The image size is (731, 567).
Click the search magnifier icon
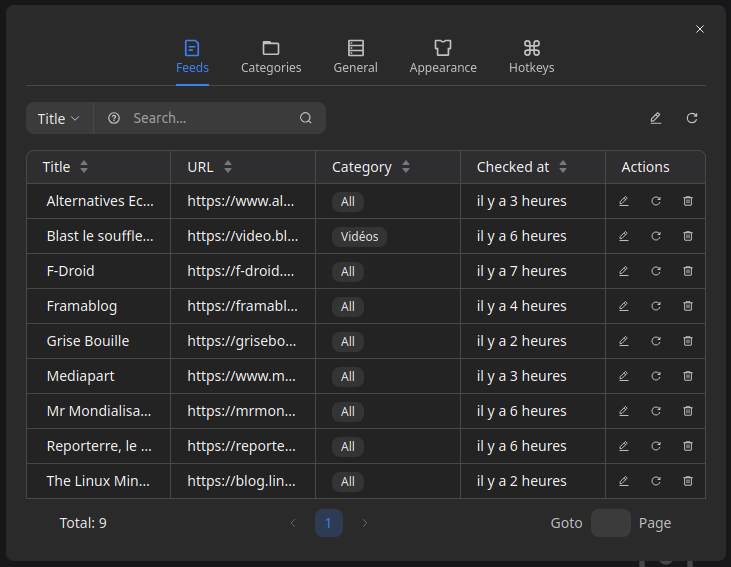306,118
